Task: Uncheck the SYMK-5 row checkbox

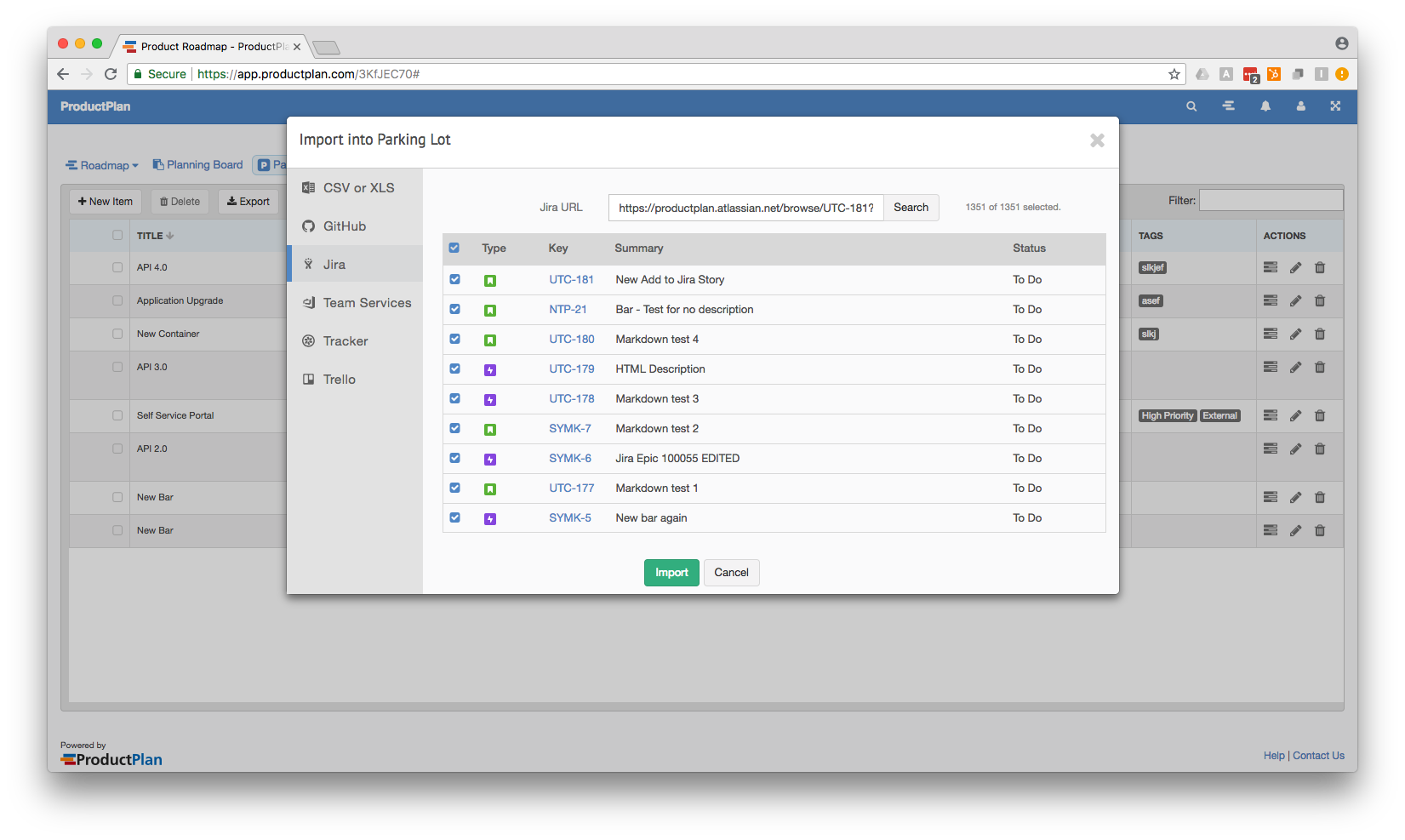Action: point(454,517)
